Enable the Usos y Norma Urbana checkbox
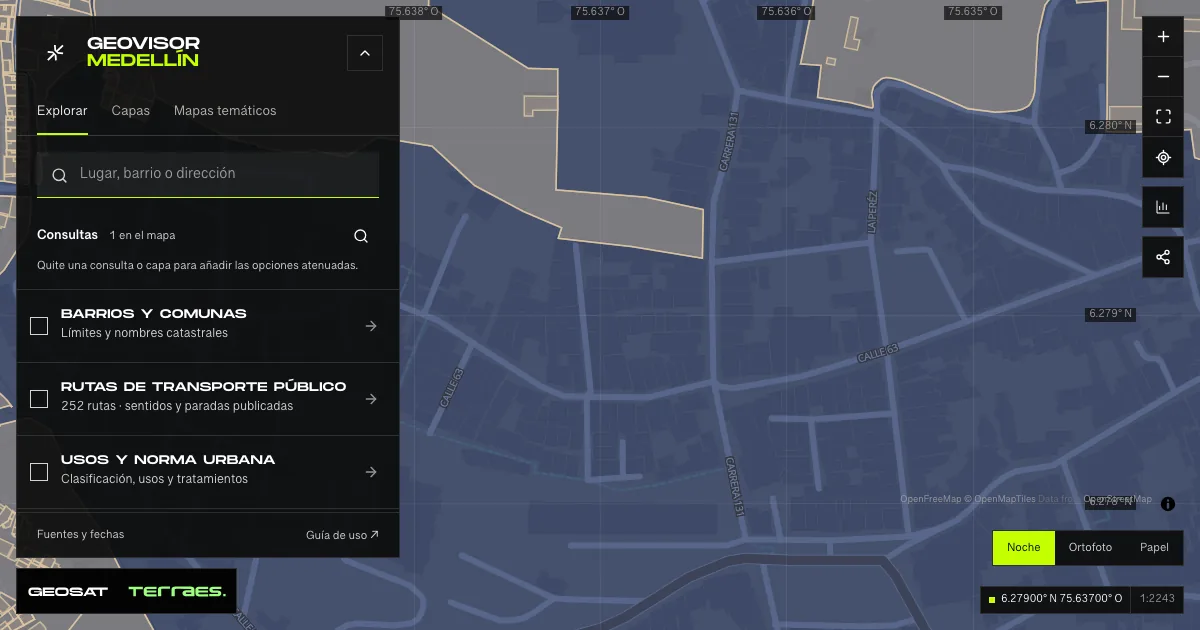Screen dimensions: 1200x630 coord(39,472)
